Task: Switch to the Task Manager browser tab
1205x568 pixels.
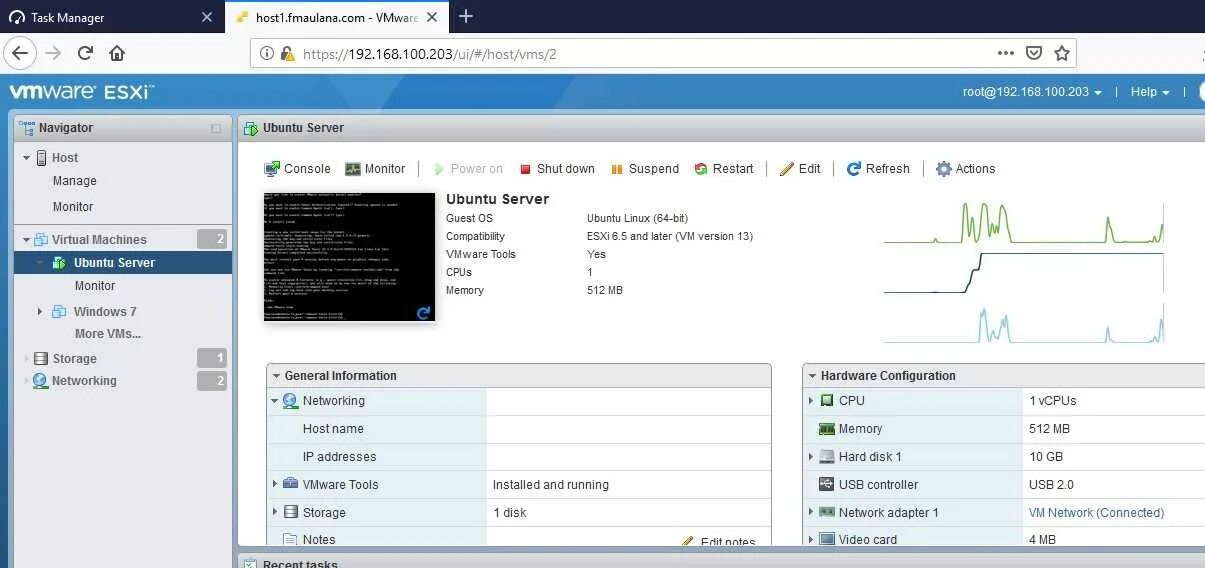Action: 110,18
